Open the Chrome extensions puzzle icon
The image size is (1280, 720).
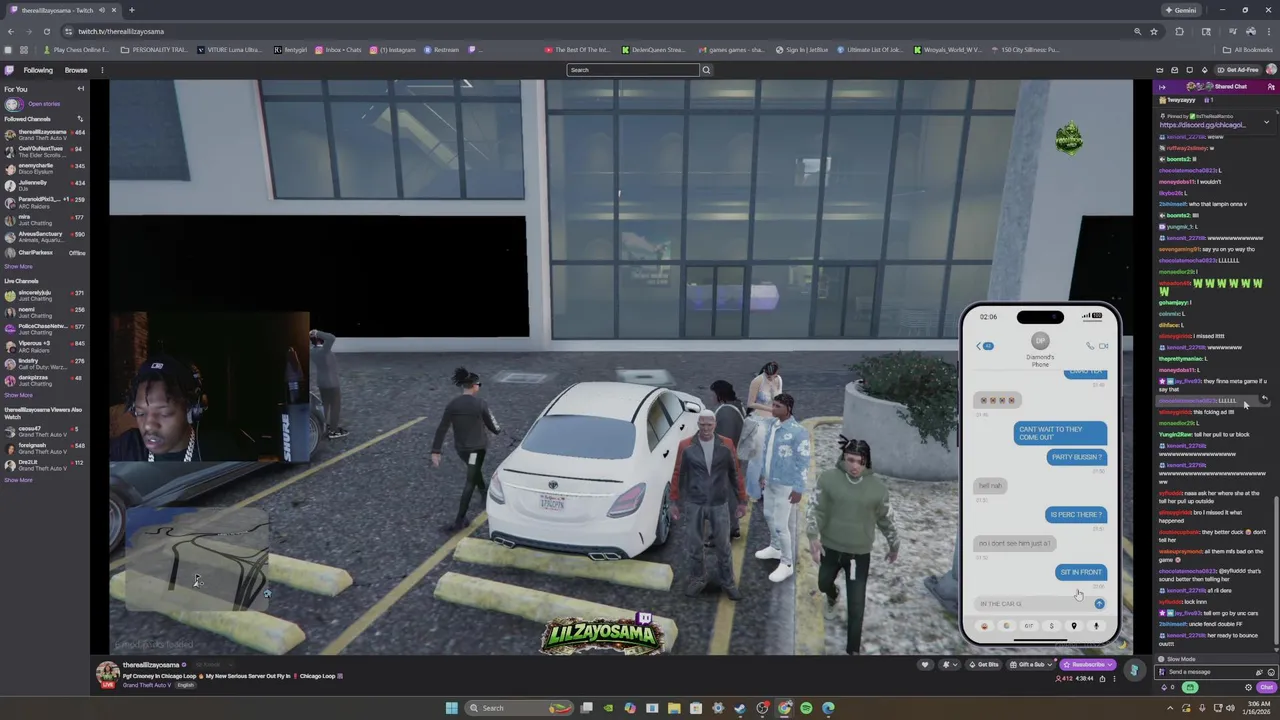1180,31
